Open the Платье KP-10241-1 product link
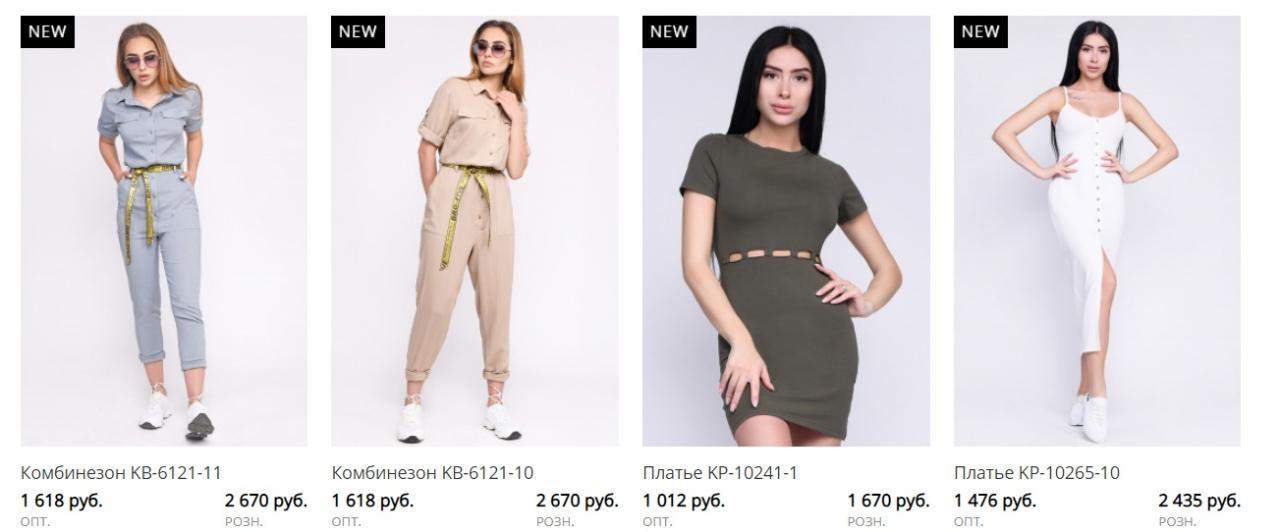 (720, 473)
